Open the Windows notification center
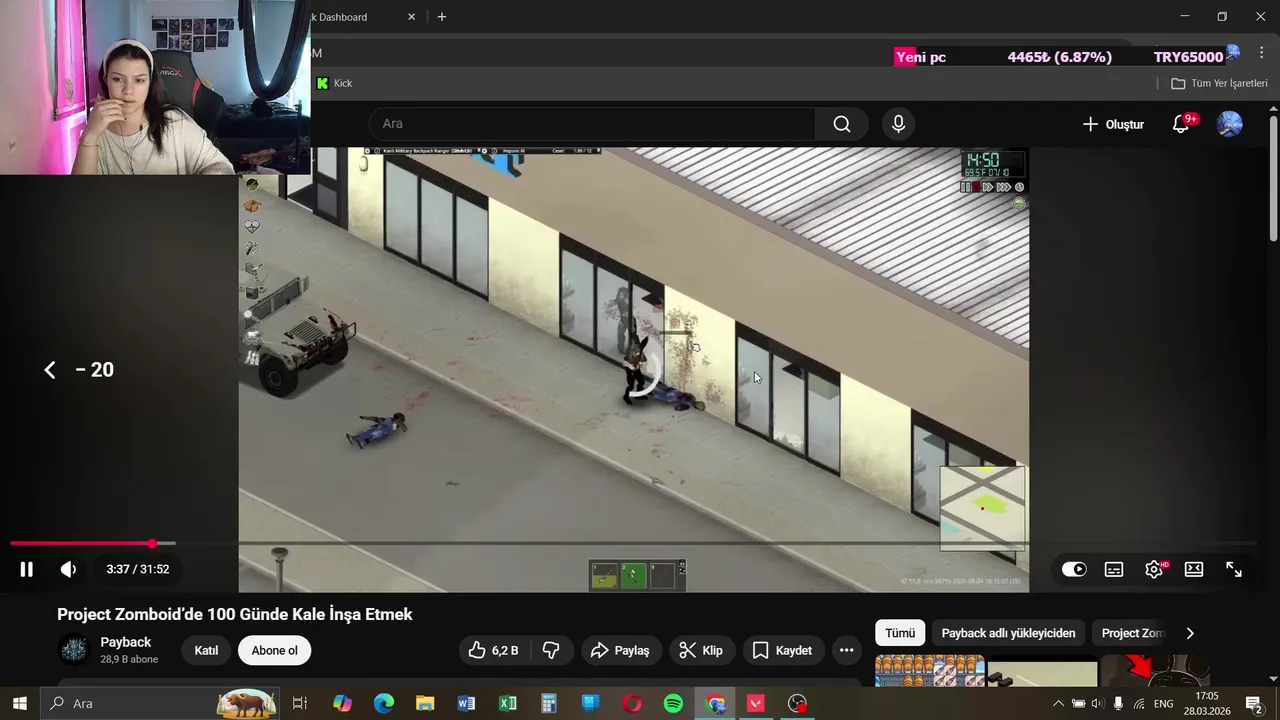This screenshot has height=720, width=1280. click(1254, 703)
